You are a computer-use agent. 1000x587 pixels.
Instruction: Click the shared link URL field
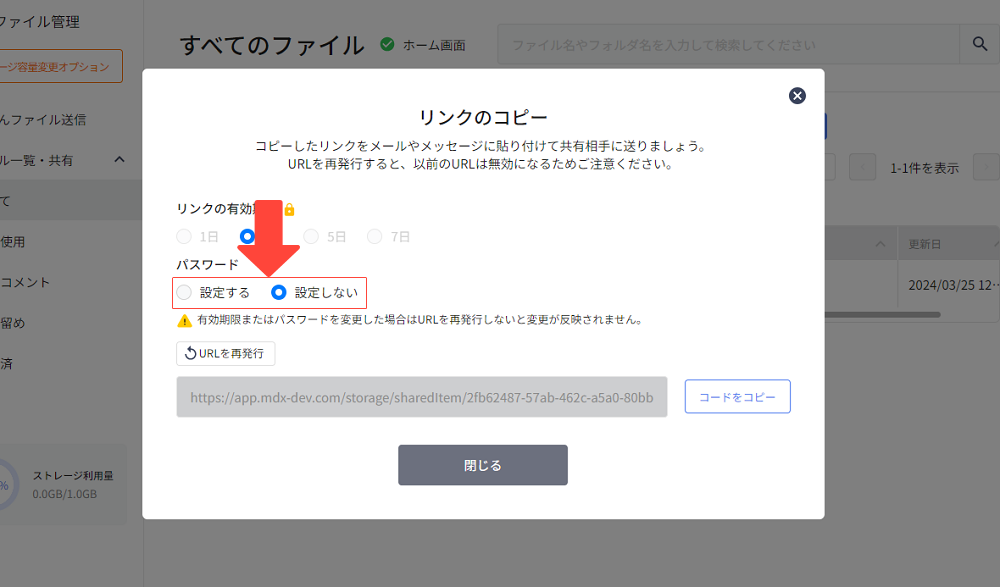tap(422, 397)
